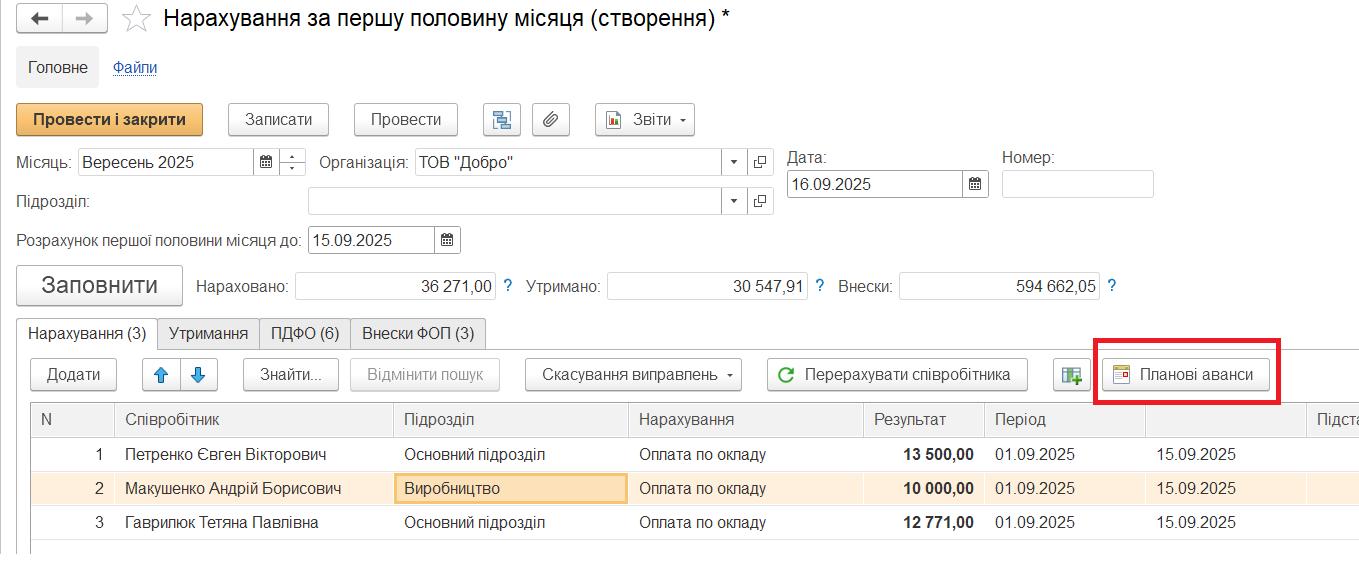1359x573 pixels.
Task: Open calendar for Дата field
Action: click(975, 184)
